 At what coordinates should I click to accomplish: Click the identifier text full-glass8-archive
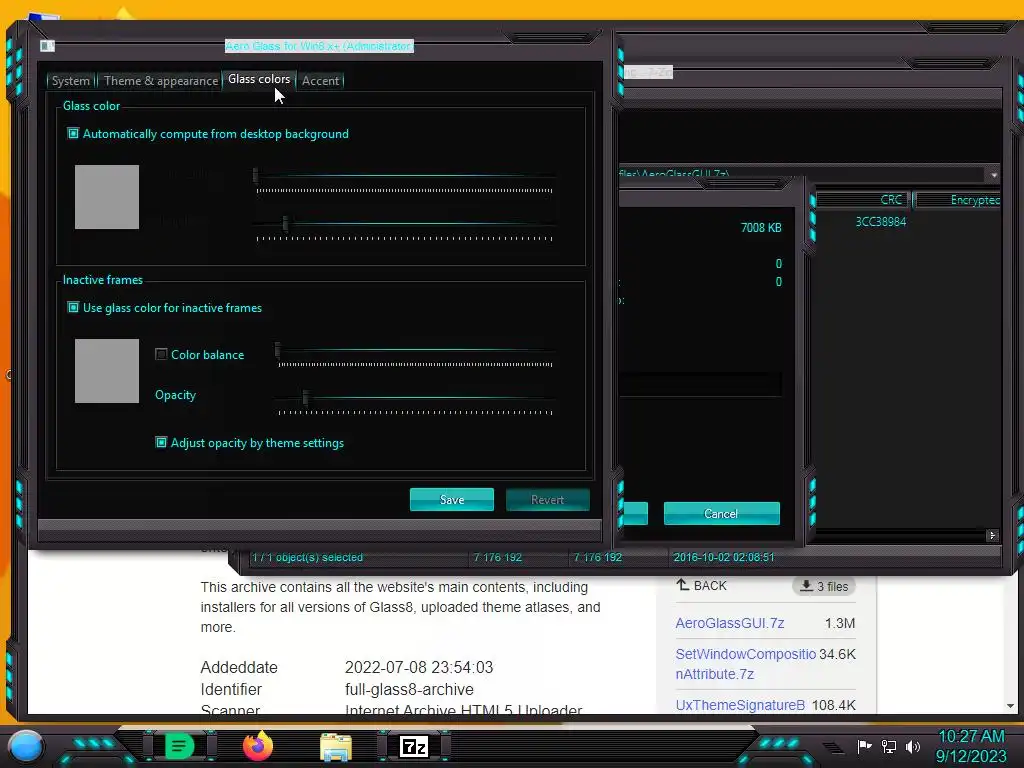(409, 690)
